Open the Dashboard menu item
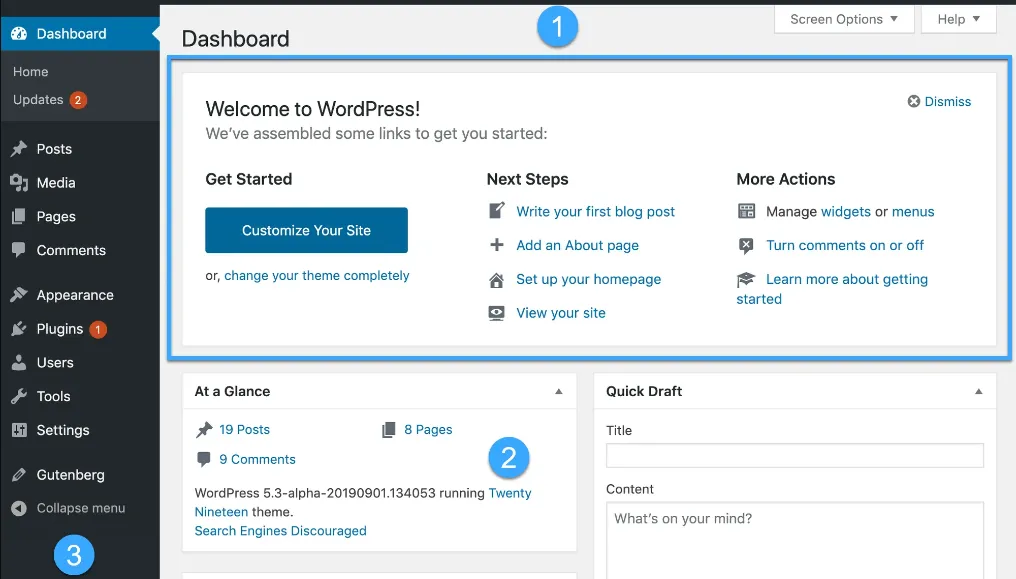1016x579 pixels. [x=80, y=34]
